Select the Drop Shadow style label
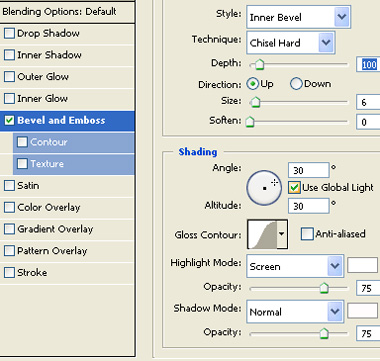The width and height of the screenshot is (380, 361). tap(48, 33)
